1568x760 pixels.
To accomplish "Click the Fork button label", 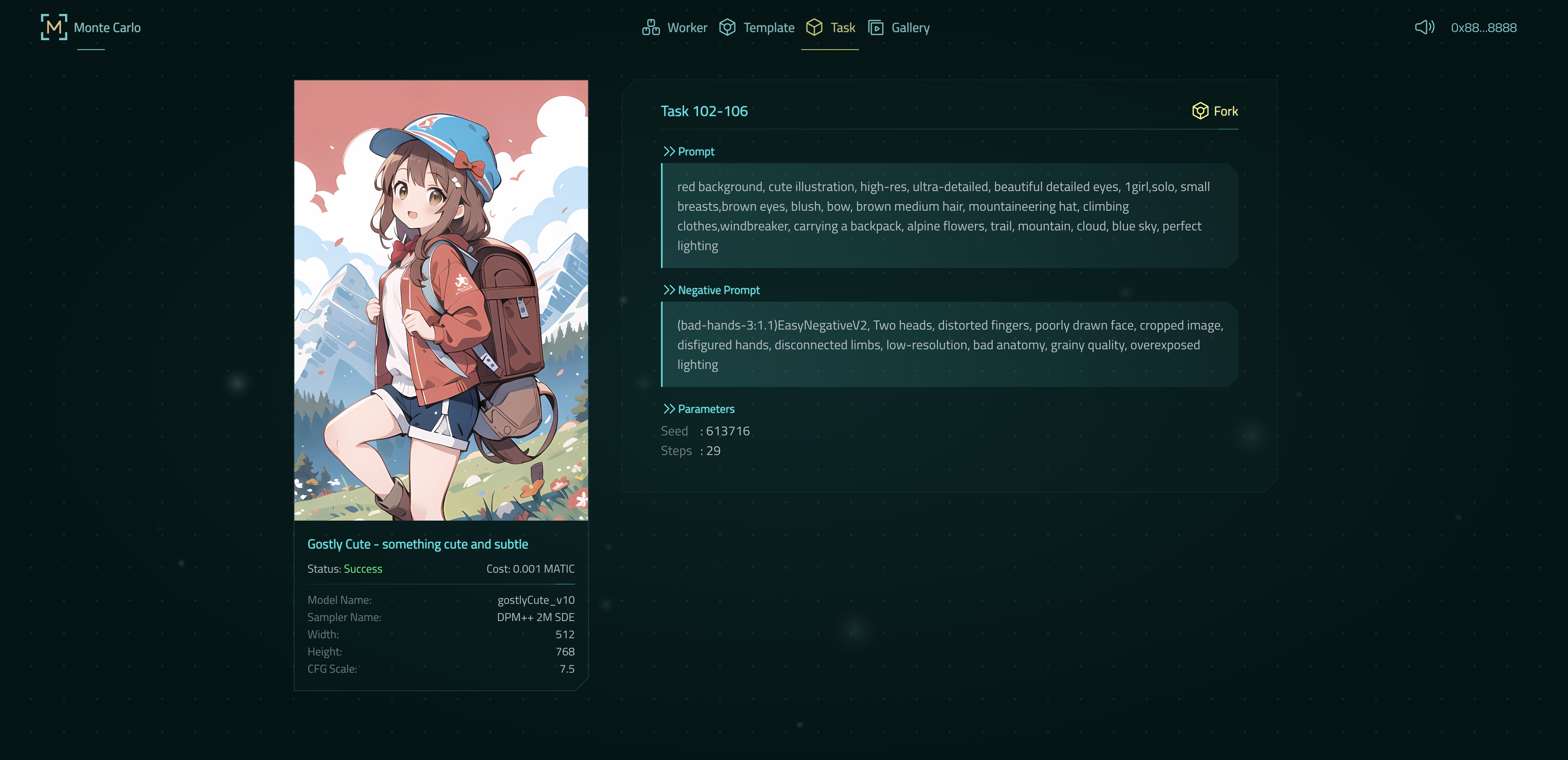I will 1225,111.
